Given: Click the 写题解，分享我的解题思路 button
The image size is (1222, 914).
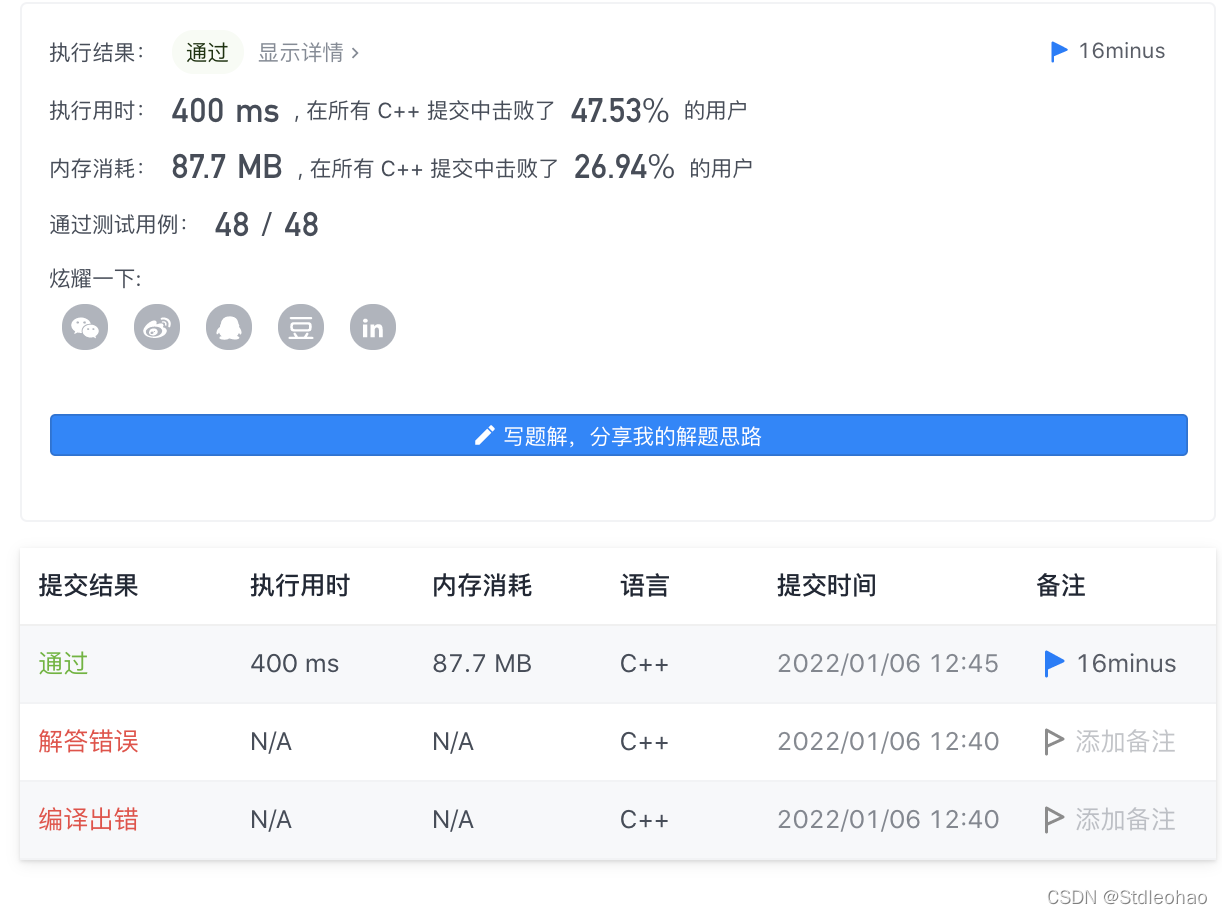Looking at the screenshot, I should (619, 435).
